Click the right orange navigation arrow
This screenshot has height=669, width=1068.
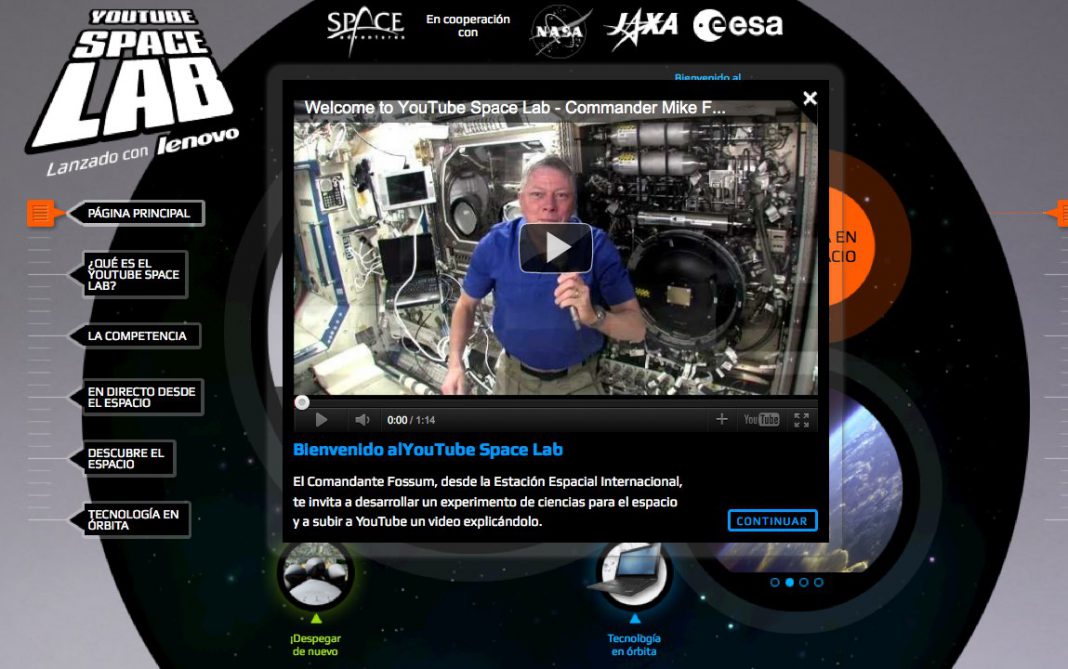1061,213
